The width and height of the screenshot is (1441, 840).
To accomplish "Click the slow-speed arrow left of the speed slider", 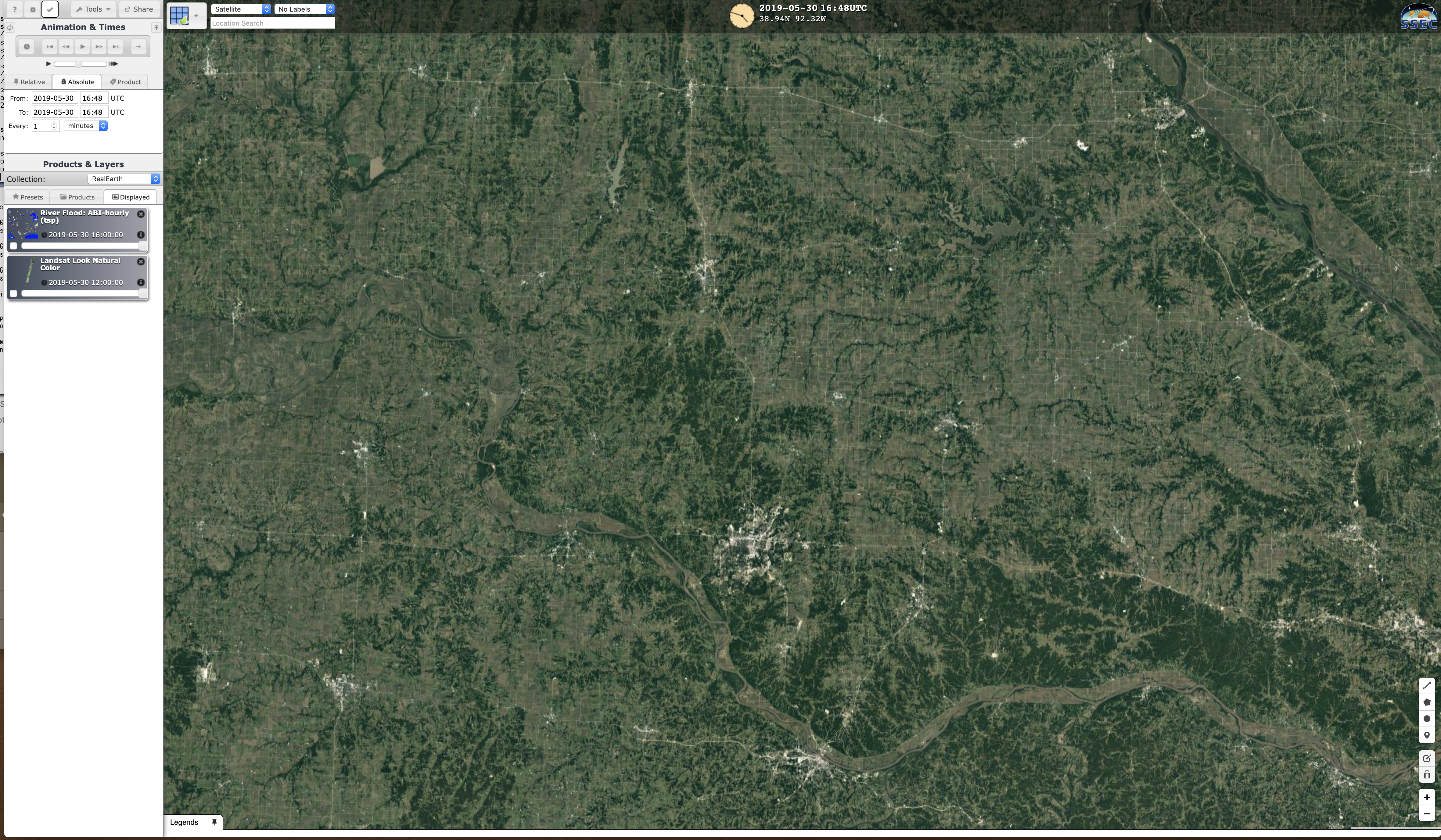I will (49, 64).
